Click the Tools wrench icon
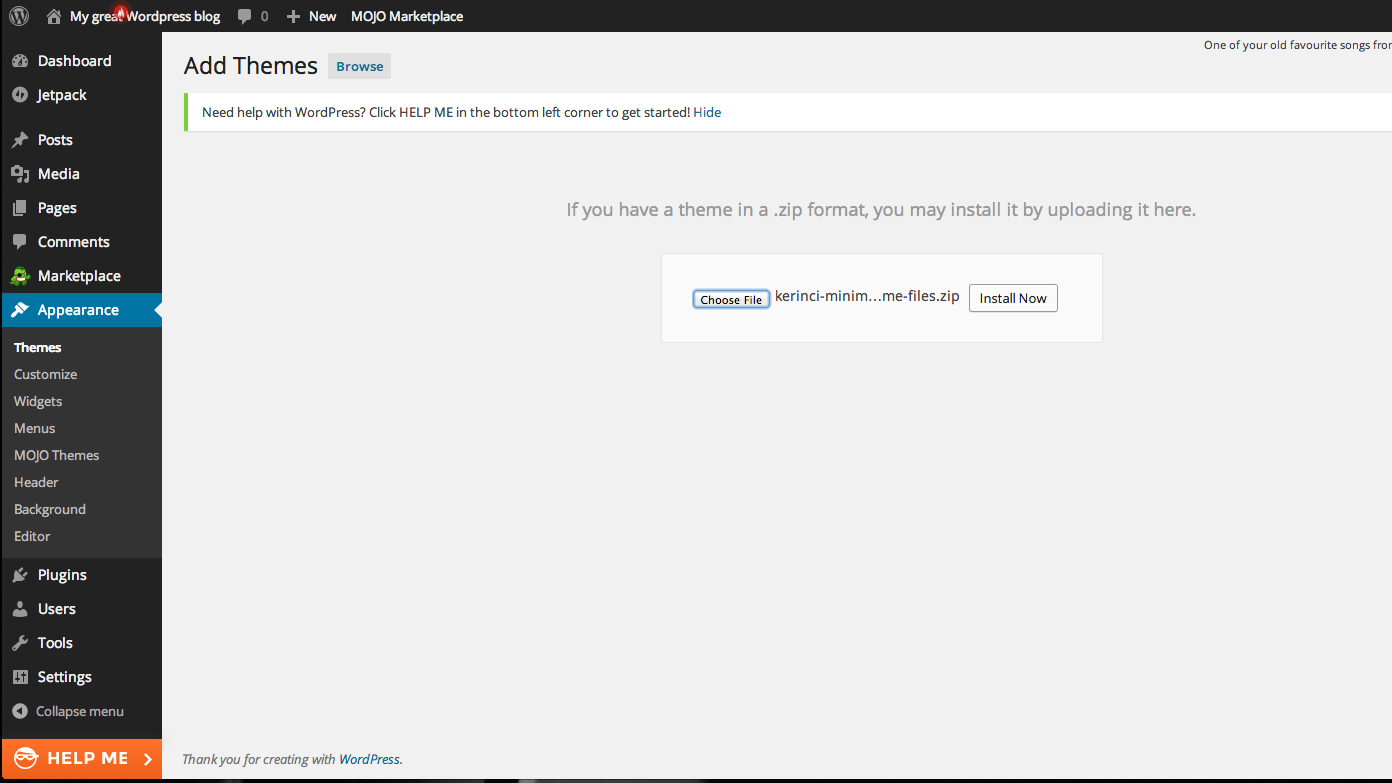 tap(20, 643)
